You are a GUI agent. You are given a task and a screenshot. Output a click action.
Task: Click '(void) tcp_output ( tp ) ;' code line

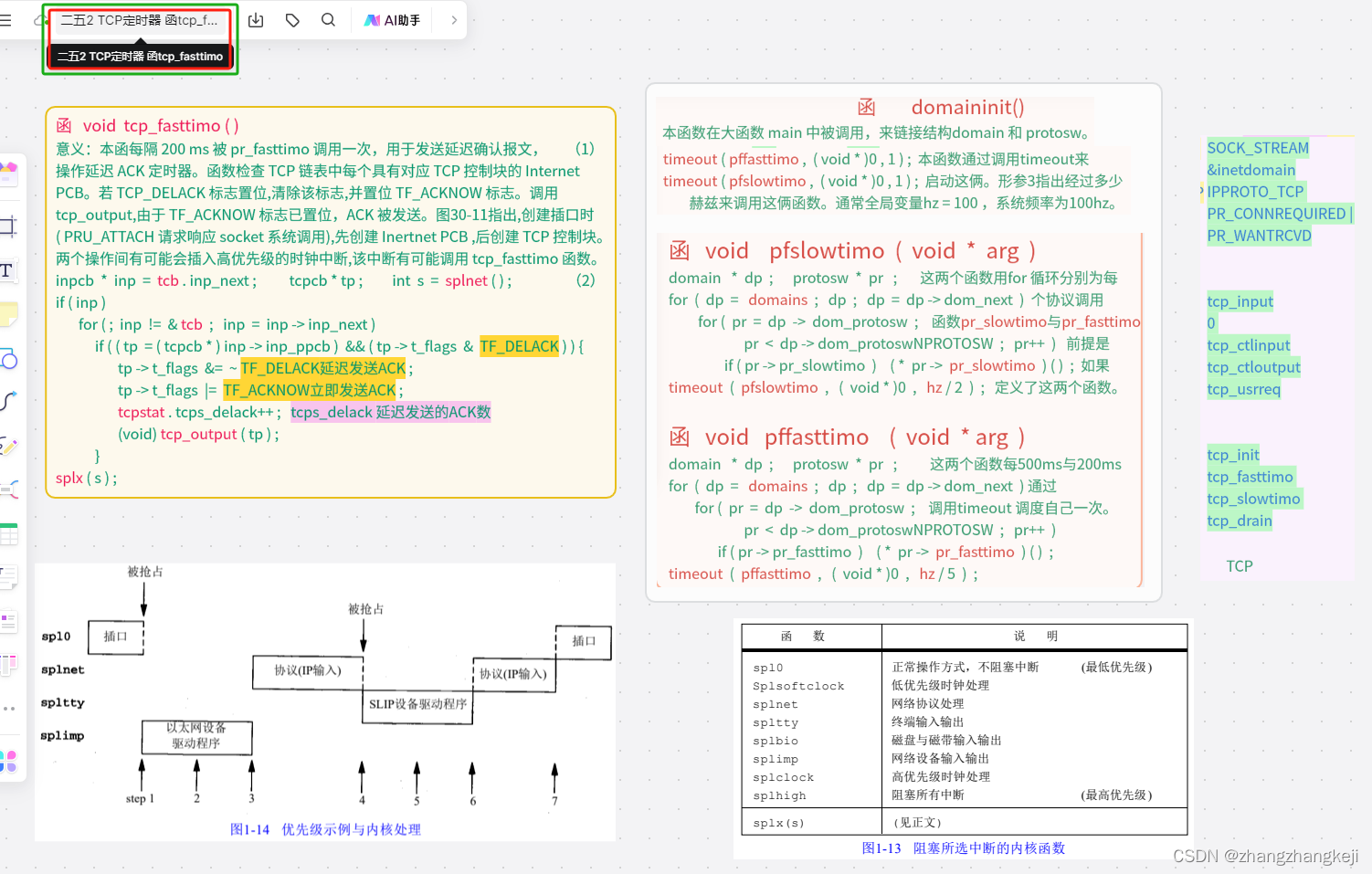tap(198, 434)
